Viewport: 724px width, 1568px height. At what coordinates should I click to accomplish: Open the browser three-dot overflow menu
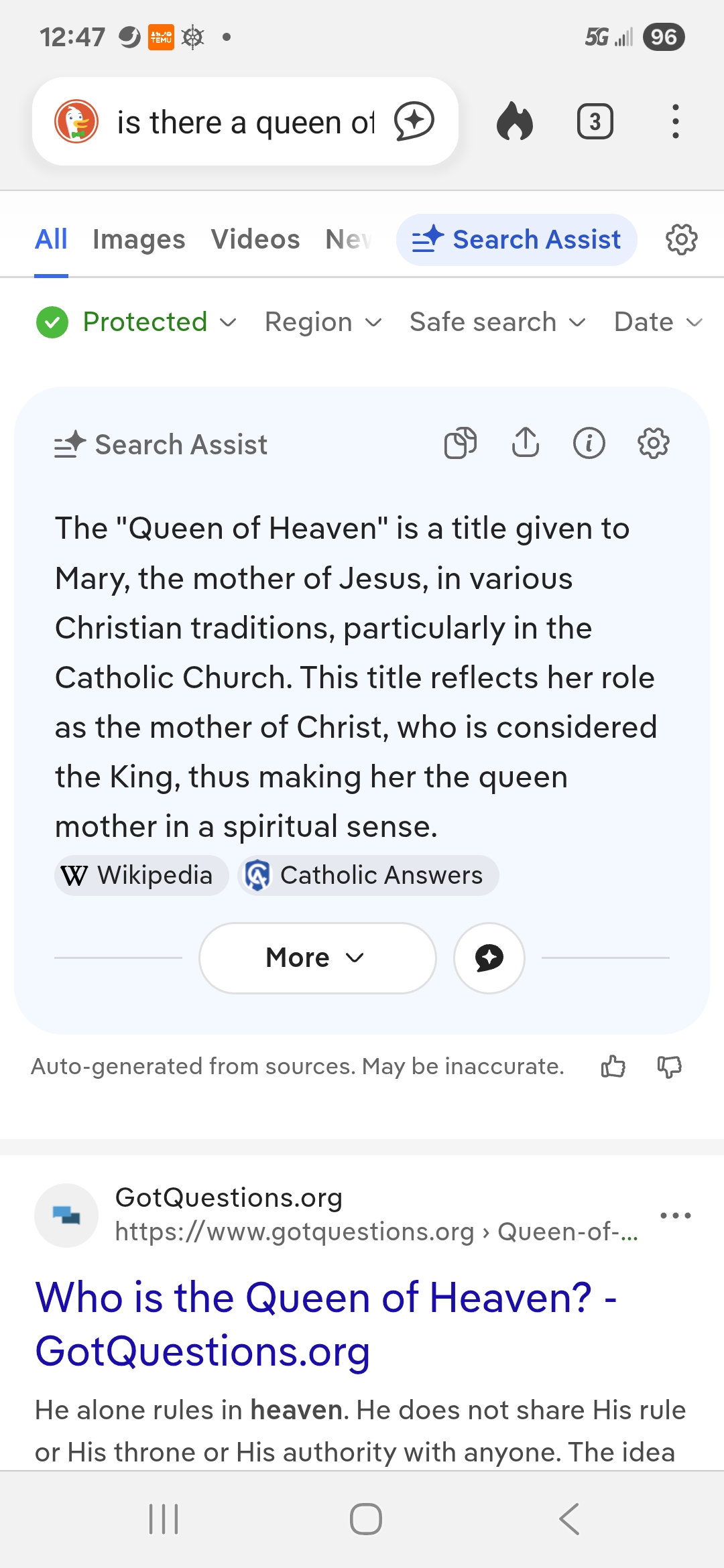pyautogui.click(x=675, y=121)
